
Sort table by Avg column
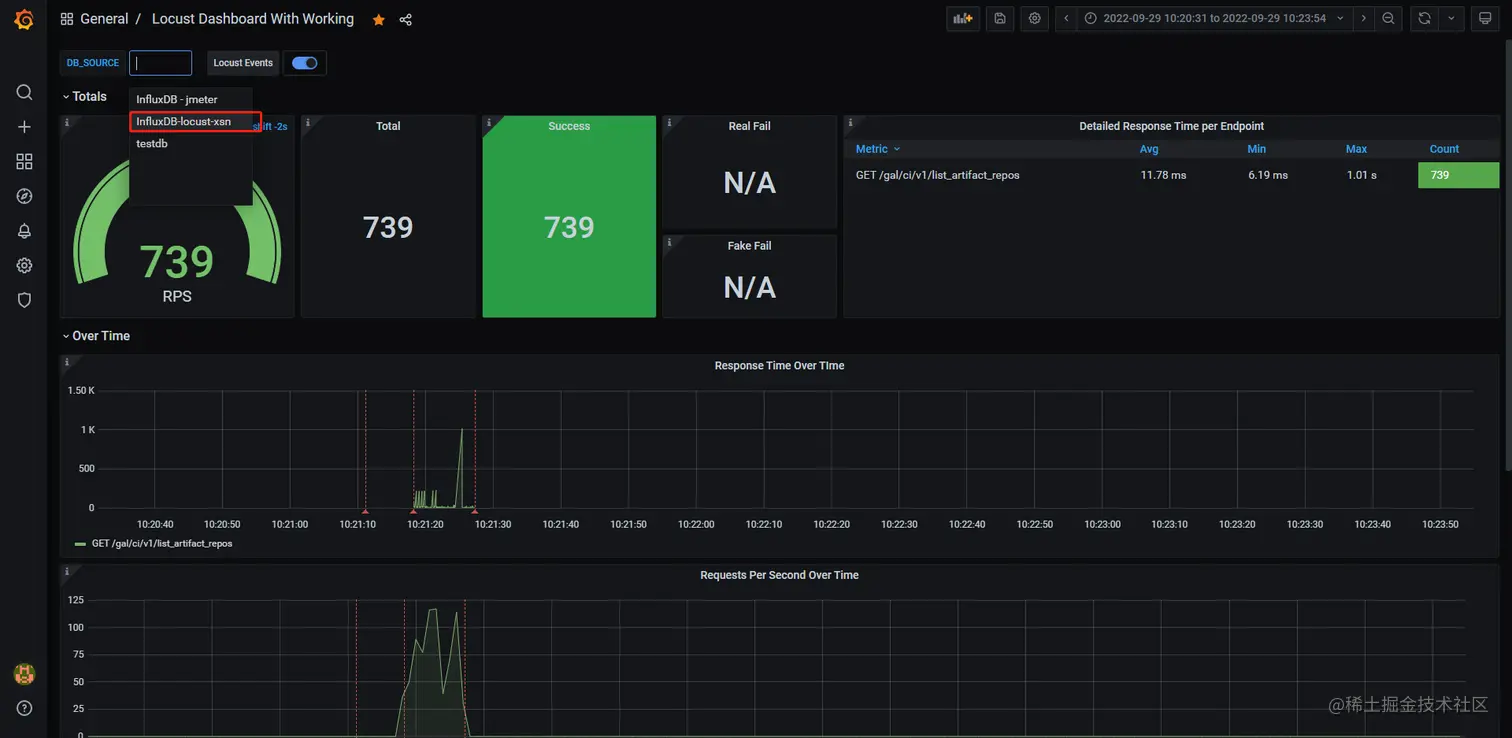(x=1149, y=149)
